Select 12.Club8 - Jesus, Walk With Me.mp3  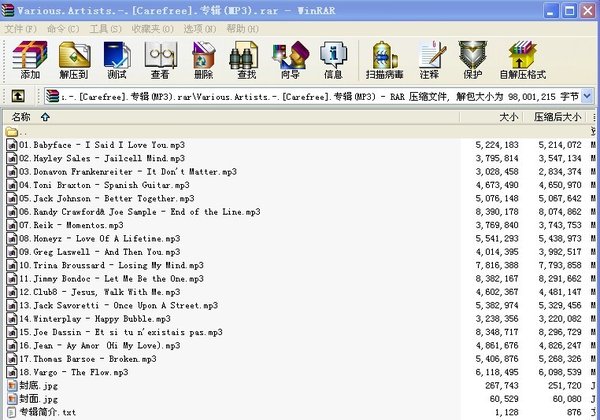(x=100, y=292)
